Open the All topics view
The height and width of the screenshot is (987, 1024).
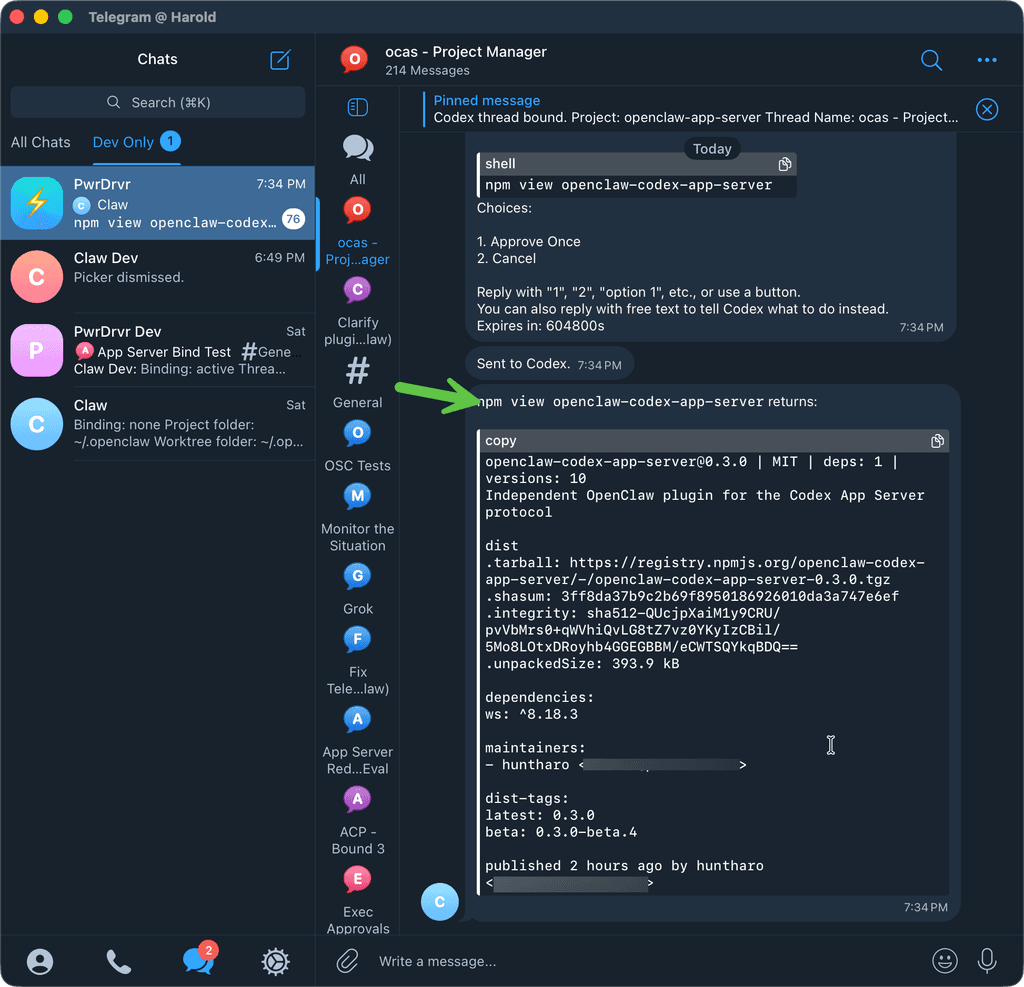click(357, 159)
